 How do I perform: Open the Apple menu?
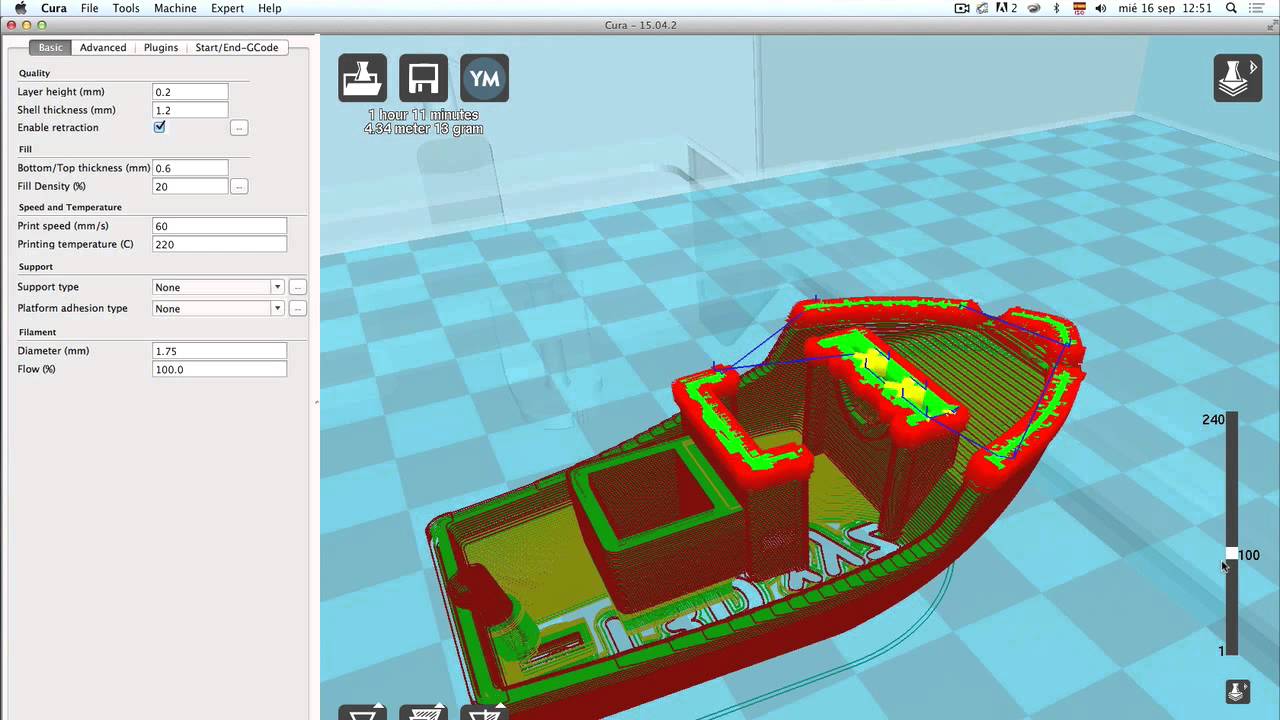pos(20,8)
